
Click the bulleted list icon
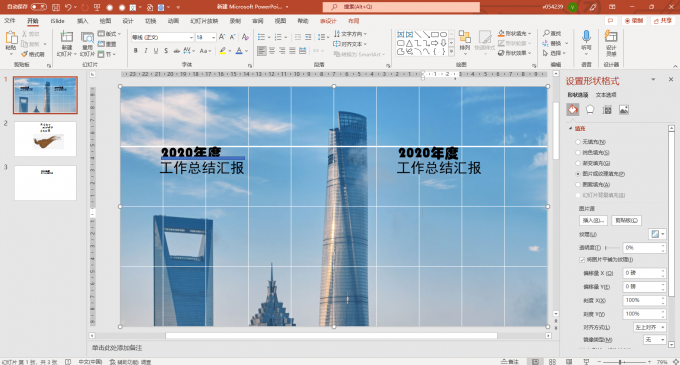[261, 37]
